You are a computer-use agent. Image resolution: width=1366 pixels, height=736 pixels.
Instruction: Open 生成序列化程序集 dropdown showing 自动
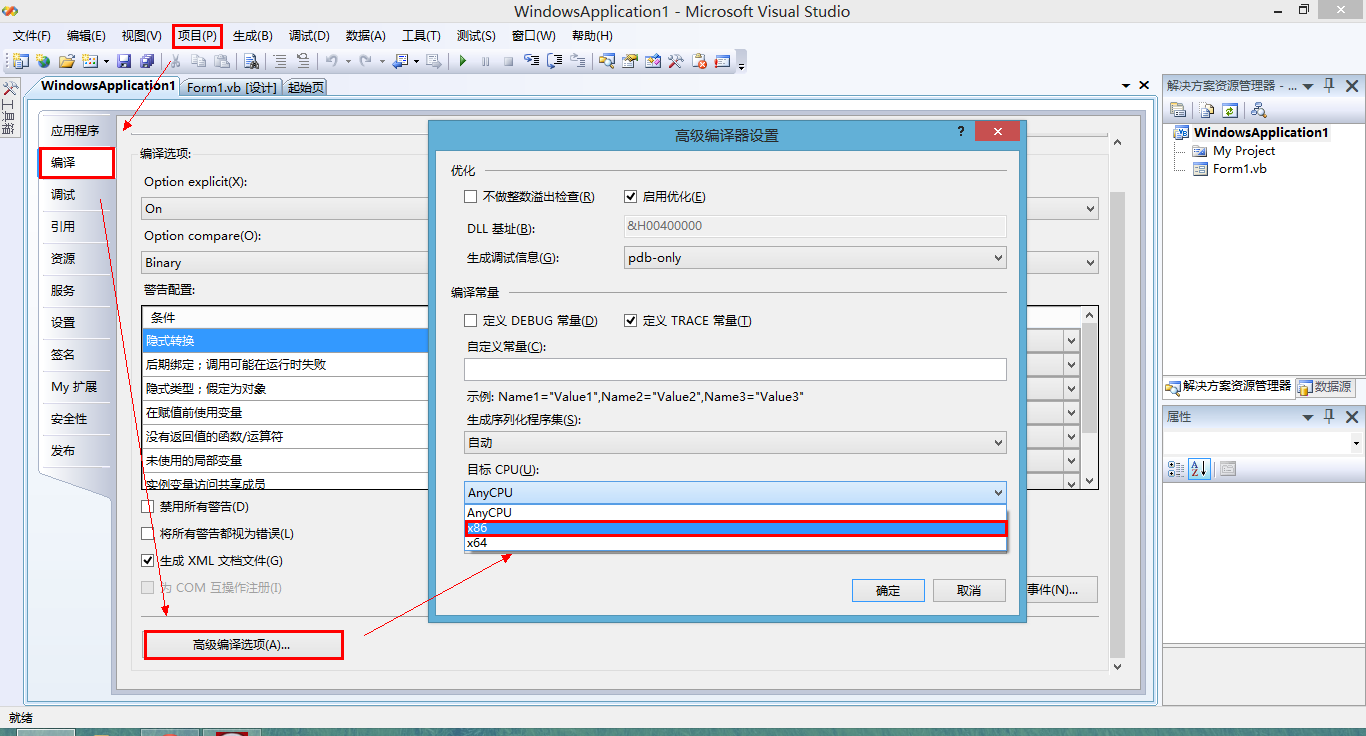[735, 442]
